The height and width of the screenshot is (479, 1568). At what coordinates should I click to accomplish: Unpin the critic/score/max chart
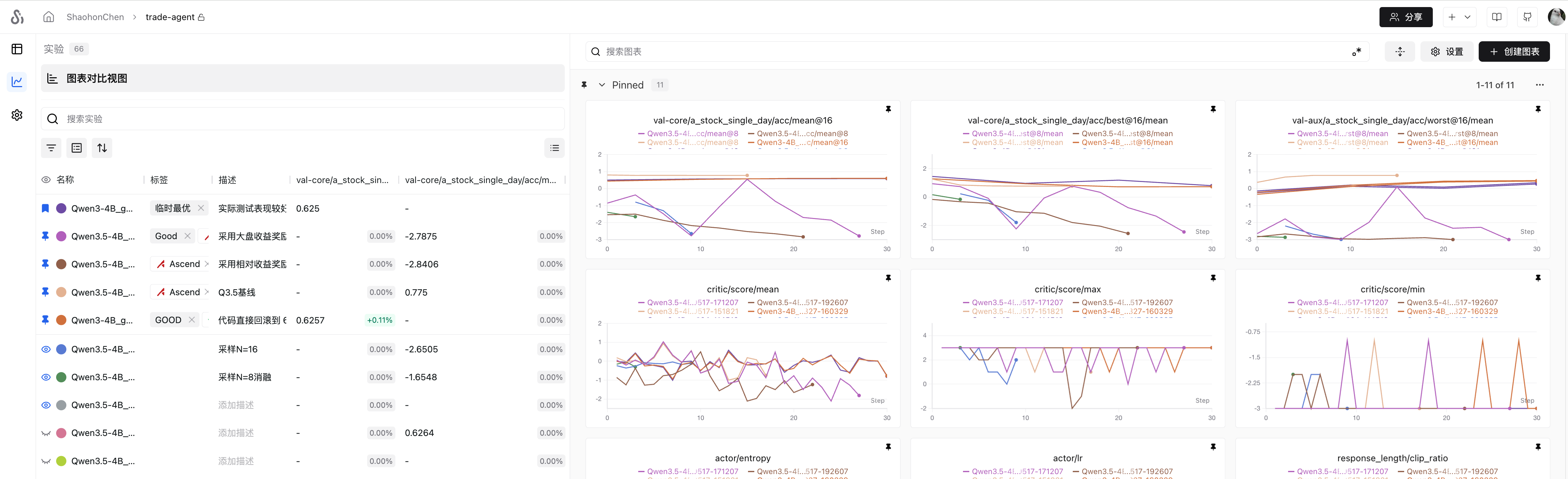point(1213,278)
